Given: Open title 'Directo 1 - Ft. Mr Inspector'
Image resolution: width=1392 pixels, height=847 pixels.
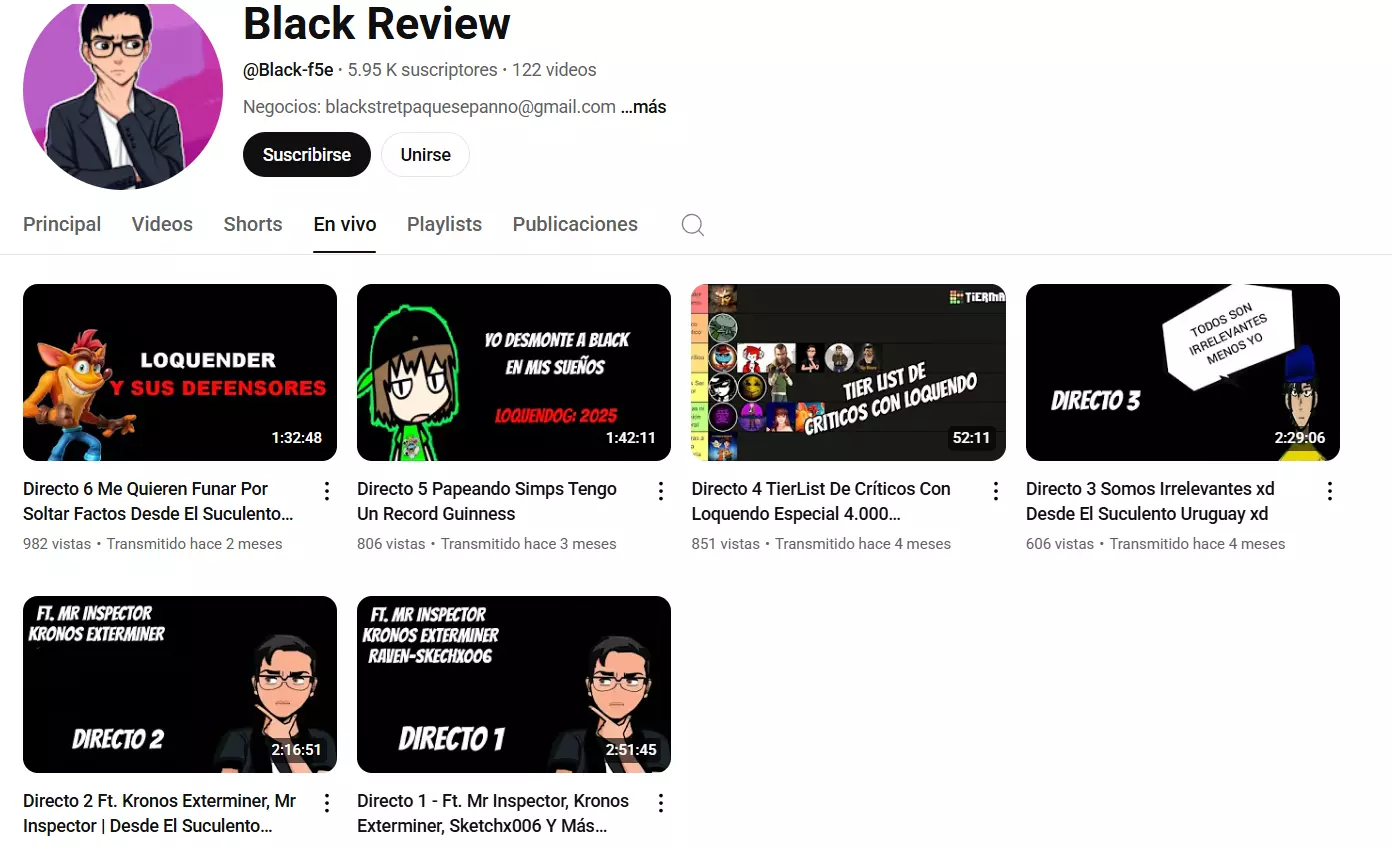Looking at the screenshot, I should click(493, 813).
